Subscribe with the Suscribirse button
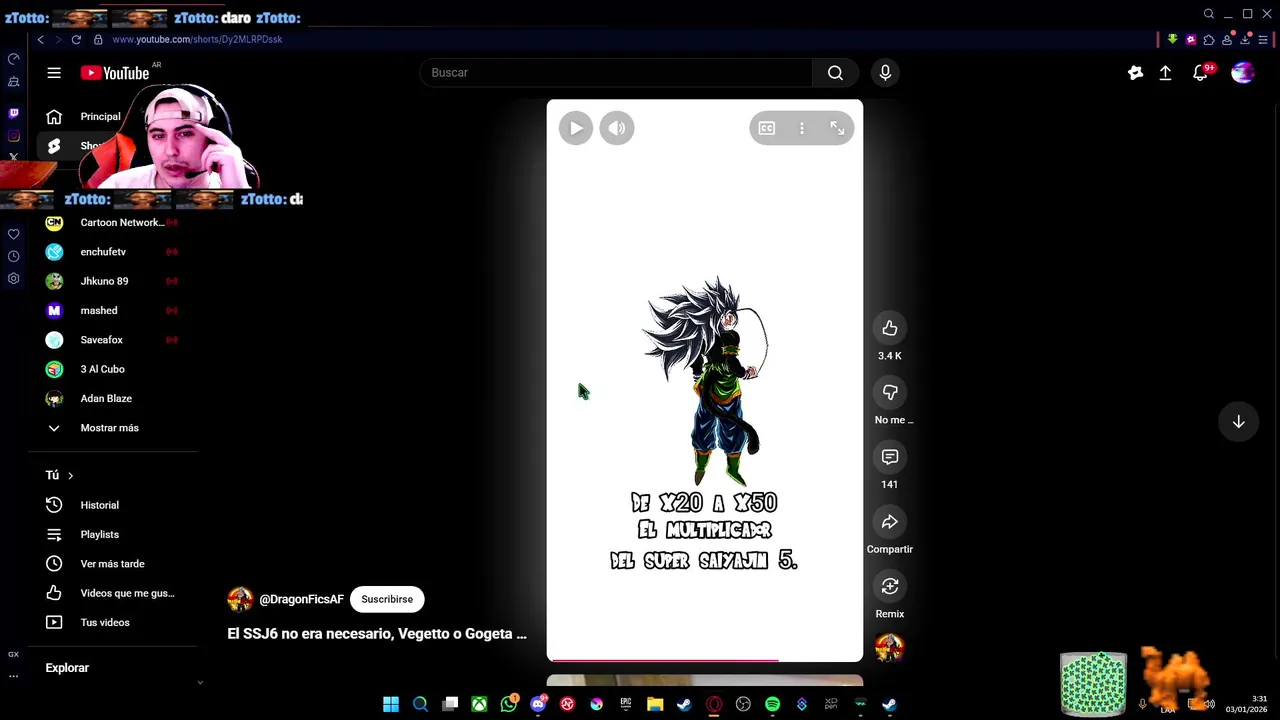1280x720 pixels. tap(387, 599)
